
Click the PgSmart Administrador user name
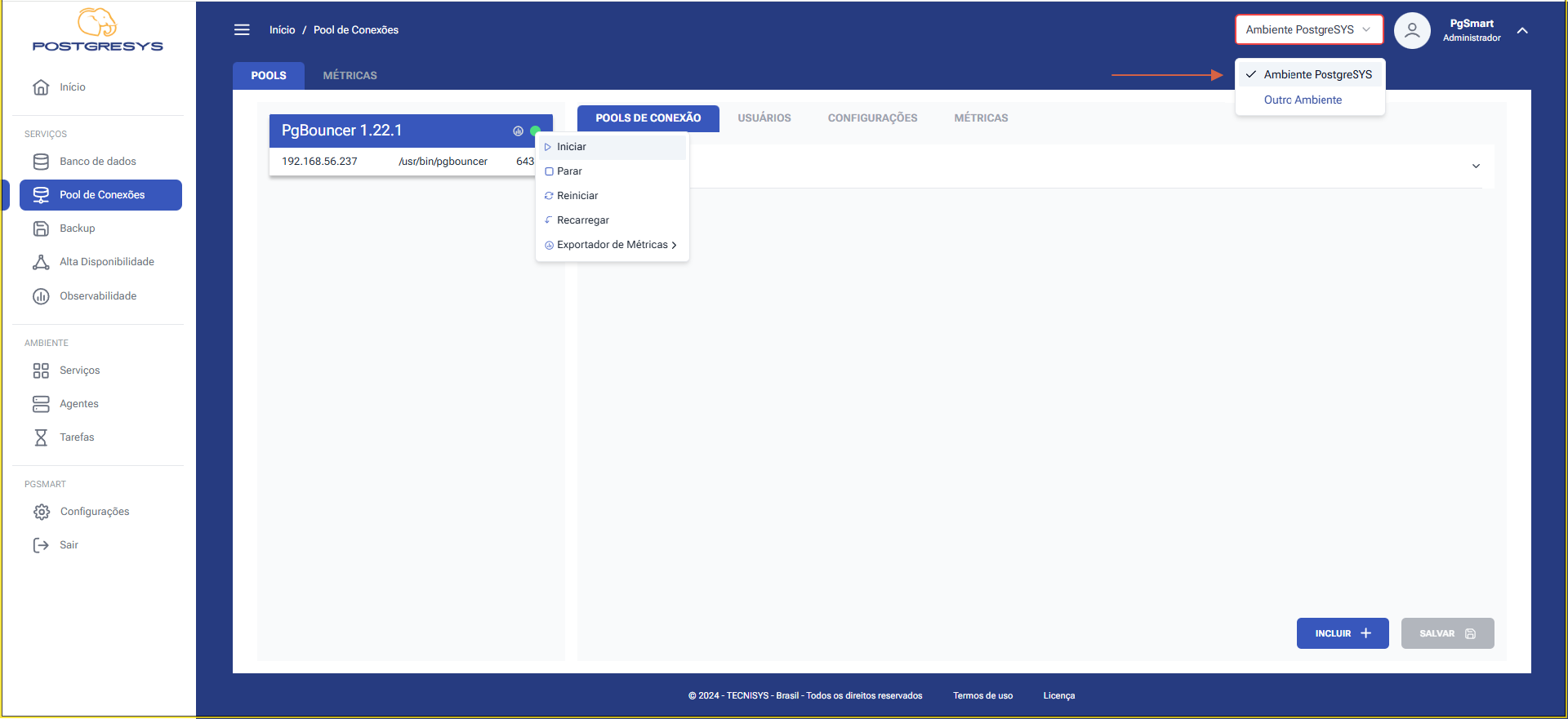pos(1472,30)
